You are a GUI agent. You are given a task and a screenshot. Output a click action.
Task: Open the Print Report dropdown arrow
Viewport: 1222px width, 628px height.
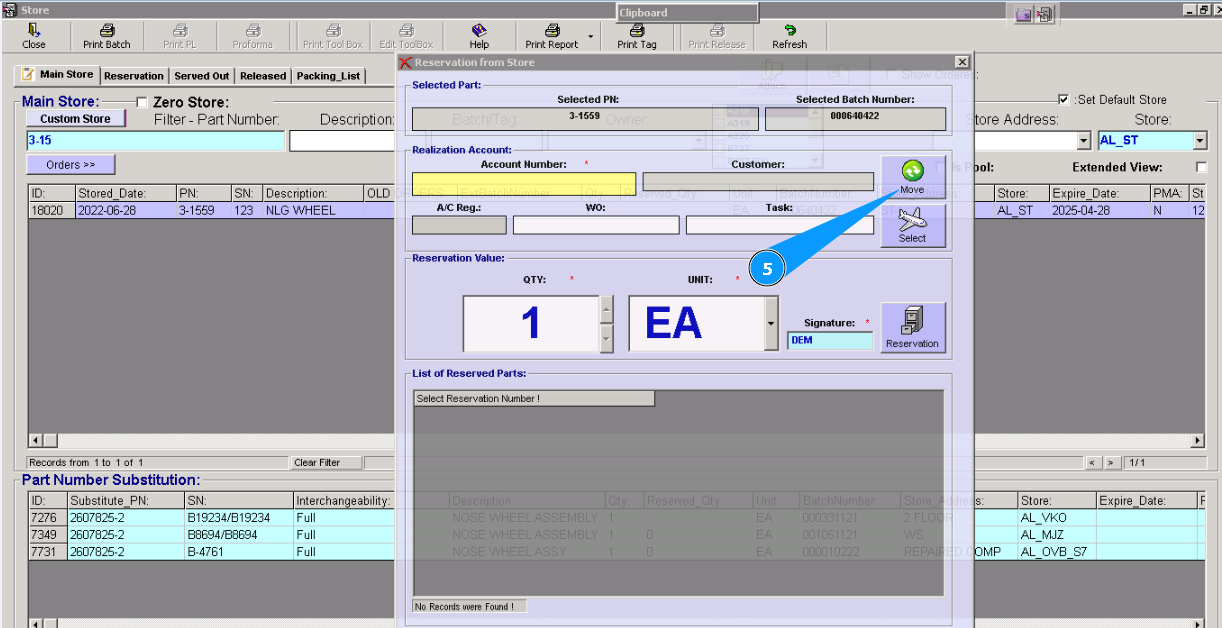click(591, 38)
